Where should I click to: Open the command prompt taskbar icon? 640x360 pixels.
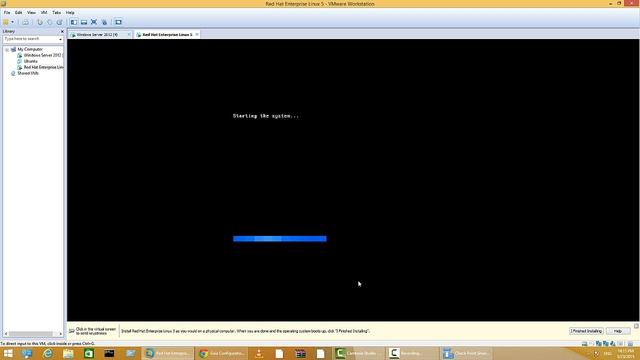pyautogui.click(x=109, y=353)
